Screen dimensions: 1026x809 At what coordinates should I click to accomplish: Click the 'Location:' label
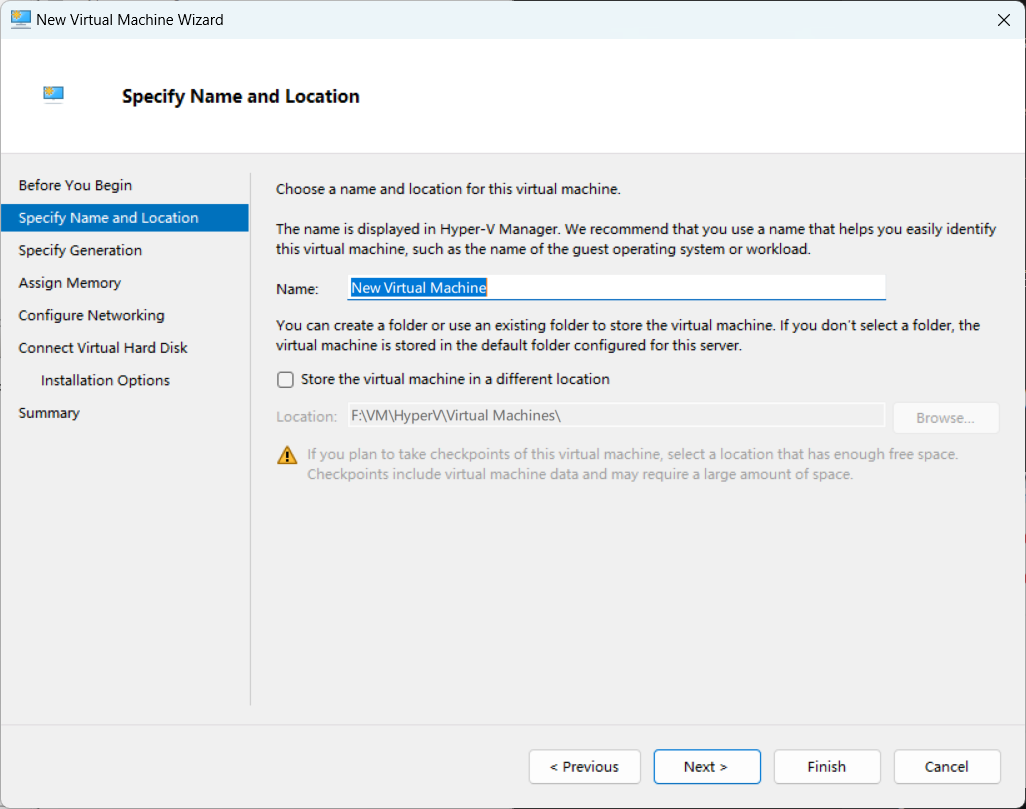pos(306,416)
